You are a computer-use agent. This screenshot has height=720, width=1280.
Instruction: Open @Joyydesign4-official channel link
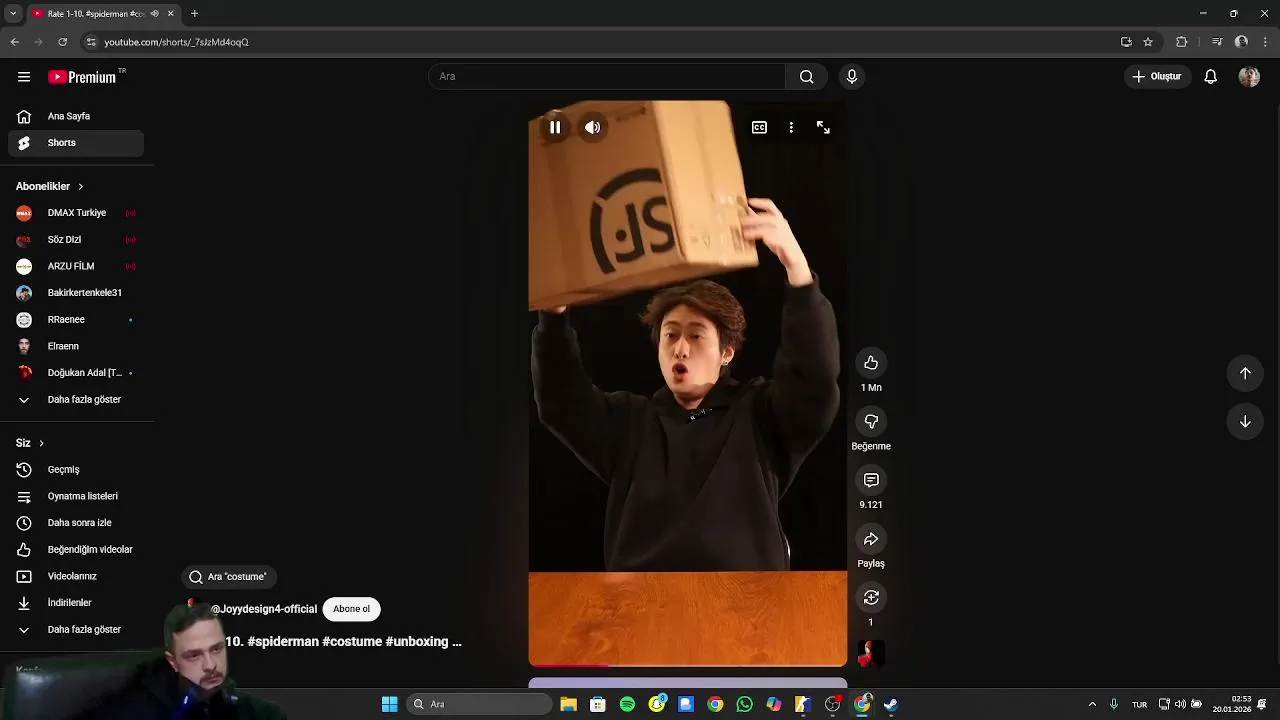264,609
